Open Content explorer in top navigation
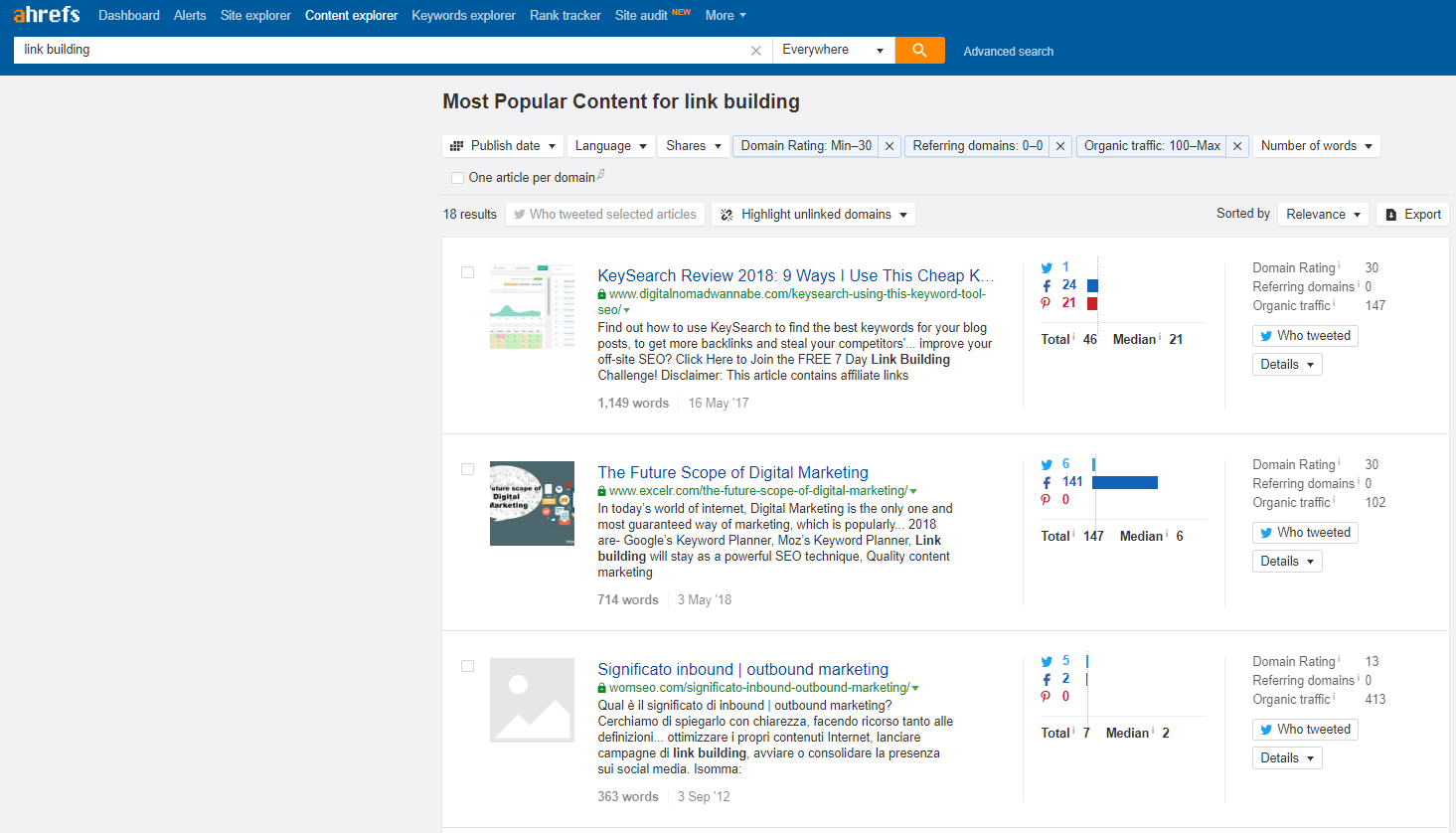Image resolution: width=1456 pixels, height=833 pixels. pyautogui.click(x=351, y=15)
